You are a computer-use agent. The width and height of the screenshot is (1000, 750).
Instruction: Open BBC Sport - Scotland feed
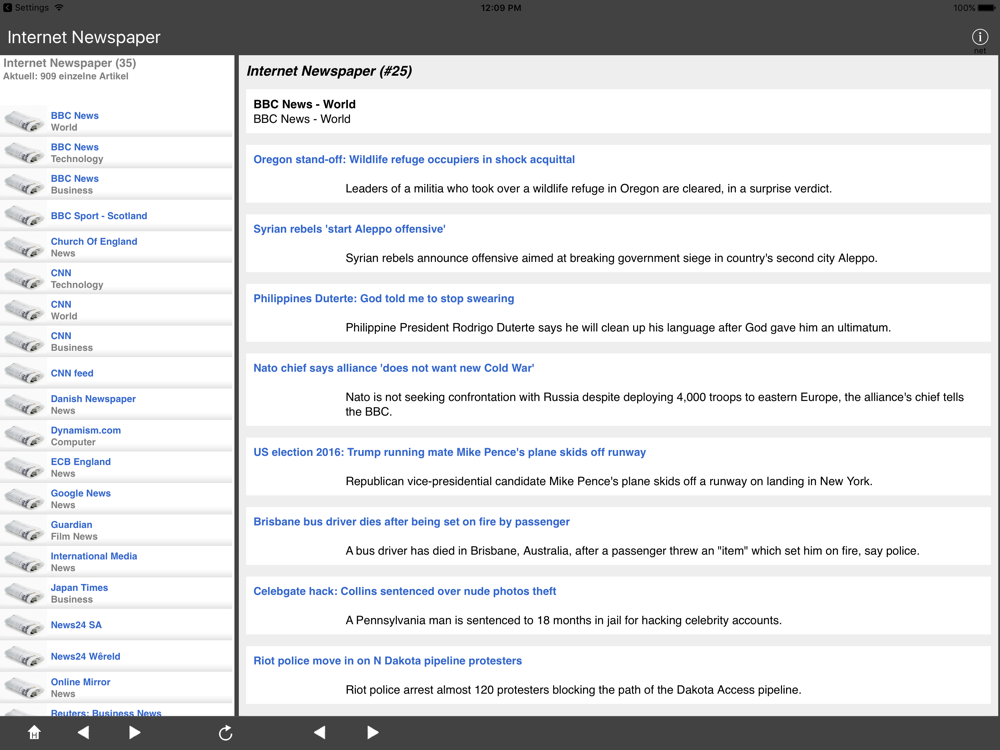[x=117, y=216]
